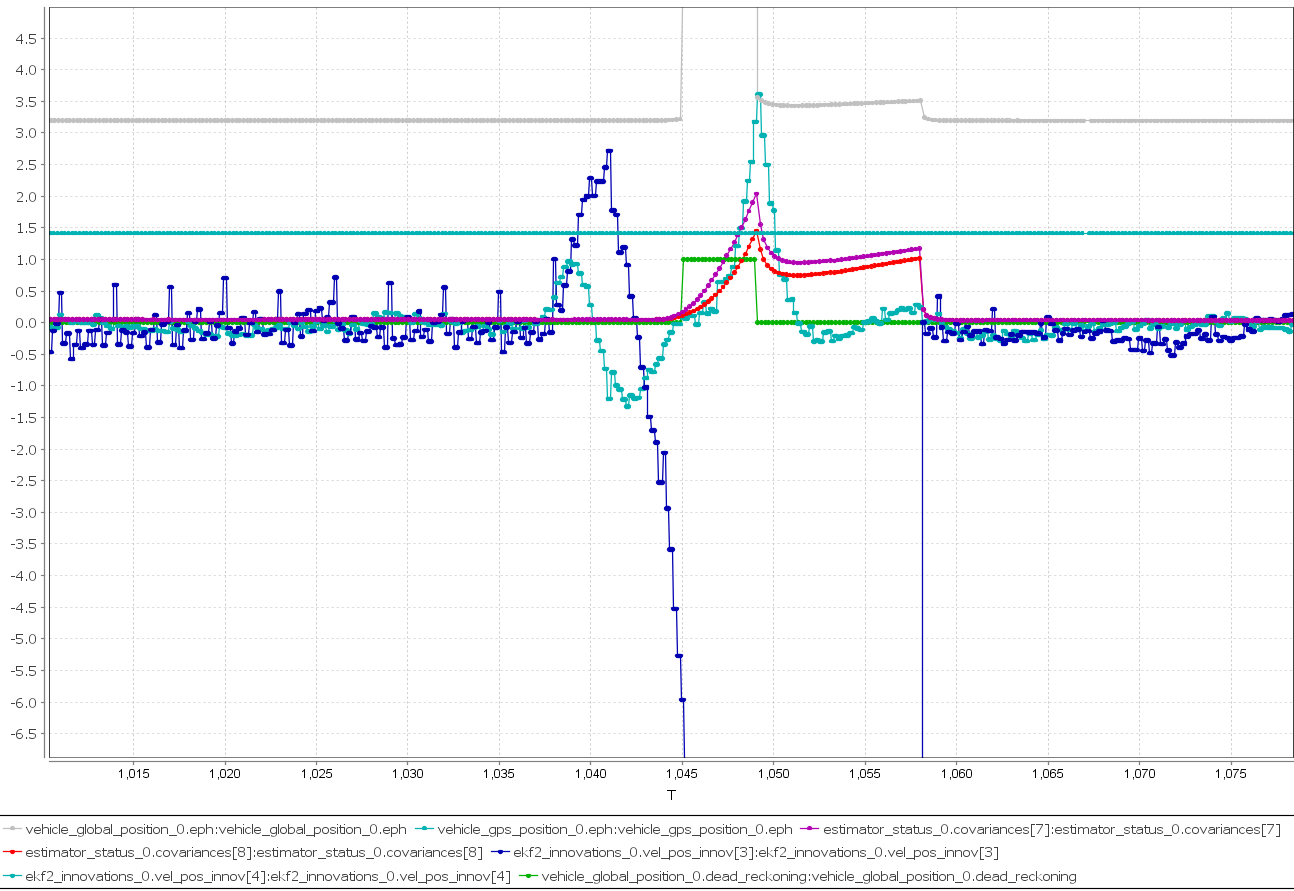1294x891 pixels.
Task: Select the -6.0 y-axis tick label
Action: pos(25,703)
